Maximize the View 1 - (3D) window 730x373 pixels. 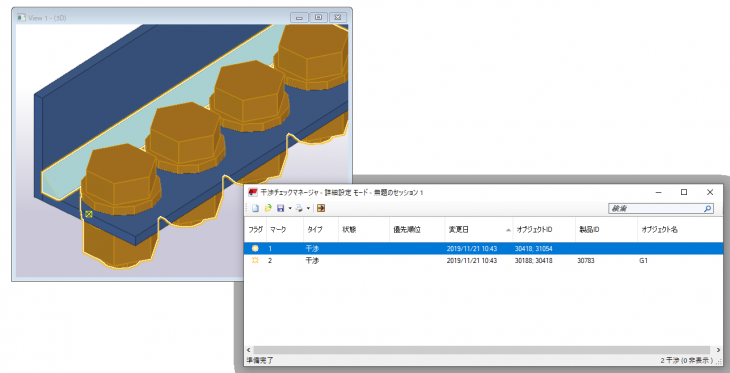pyautogui.click(x=318, y=17)
